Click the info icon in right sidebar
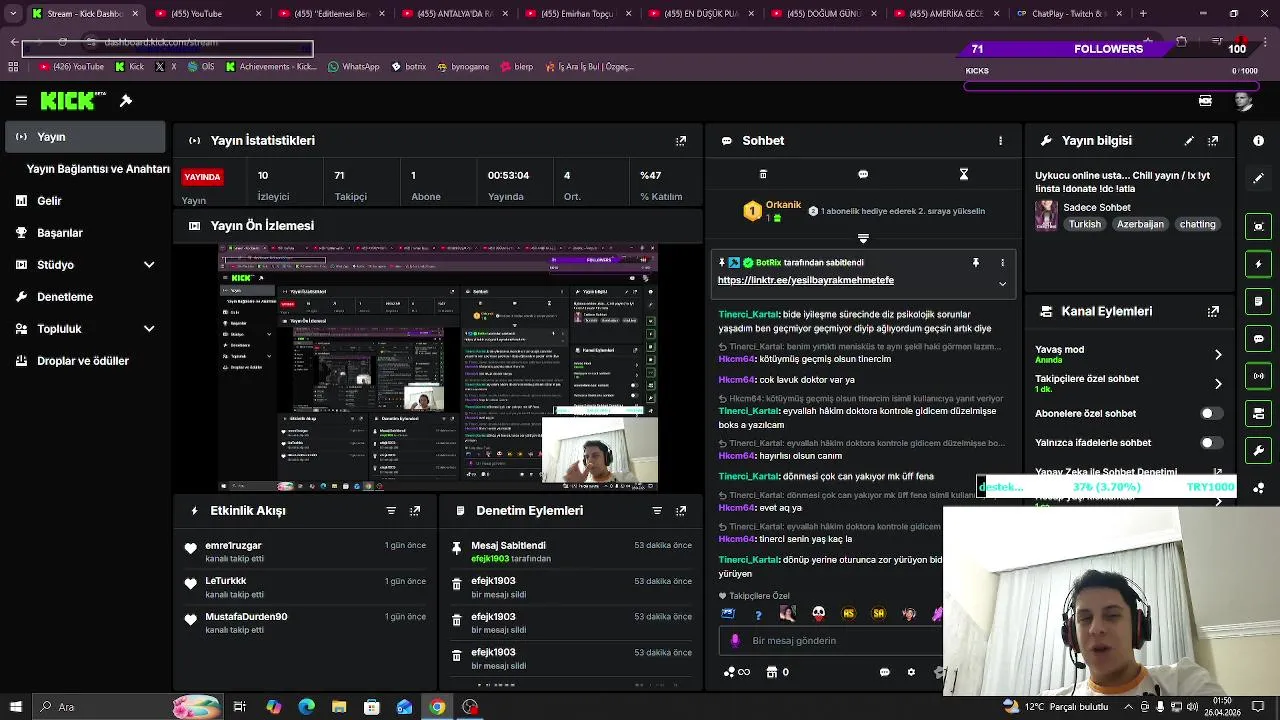 pos(1259,141)
